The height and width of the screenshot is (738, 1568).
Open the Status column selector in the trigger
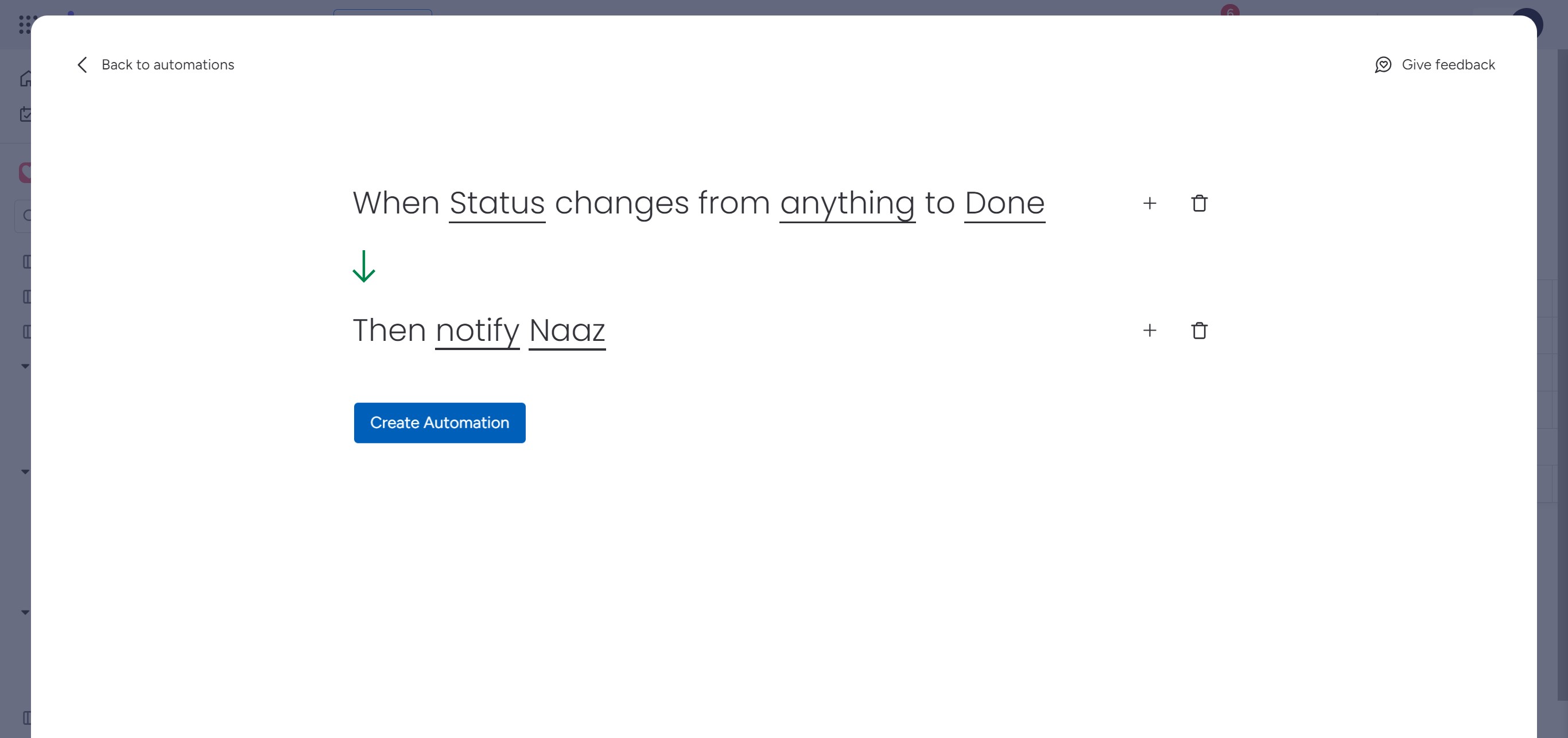pyautogui.click(x=496, y=203)
